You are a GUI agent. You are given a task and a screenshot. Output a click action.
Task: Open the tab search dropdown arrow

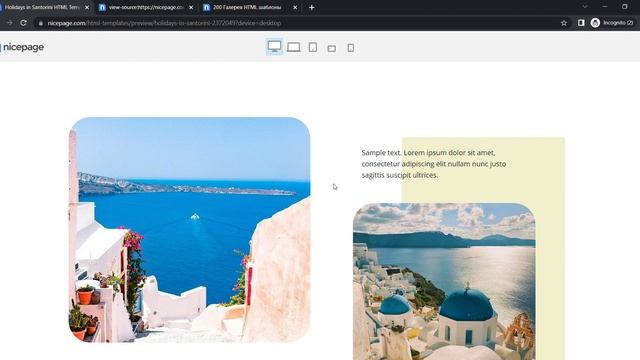click(585, 7)
